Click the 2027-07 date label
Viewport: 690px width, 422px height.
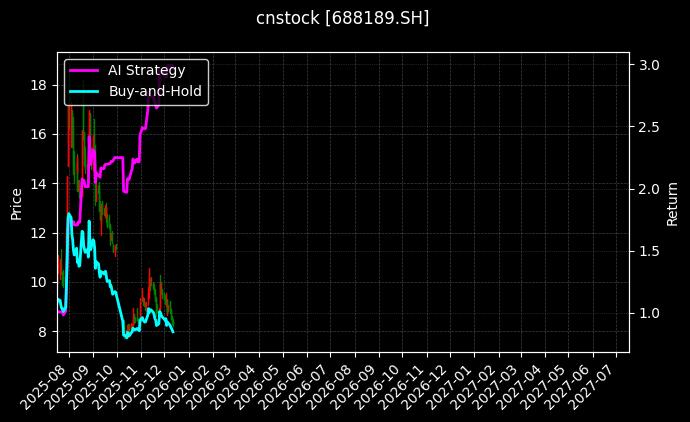pyautogui.click(x=591, y=387)
